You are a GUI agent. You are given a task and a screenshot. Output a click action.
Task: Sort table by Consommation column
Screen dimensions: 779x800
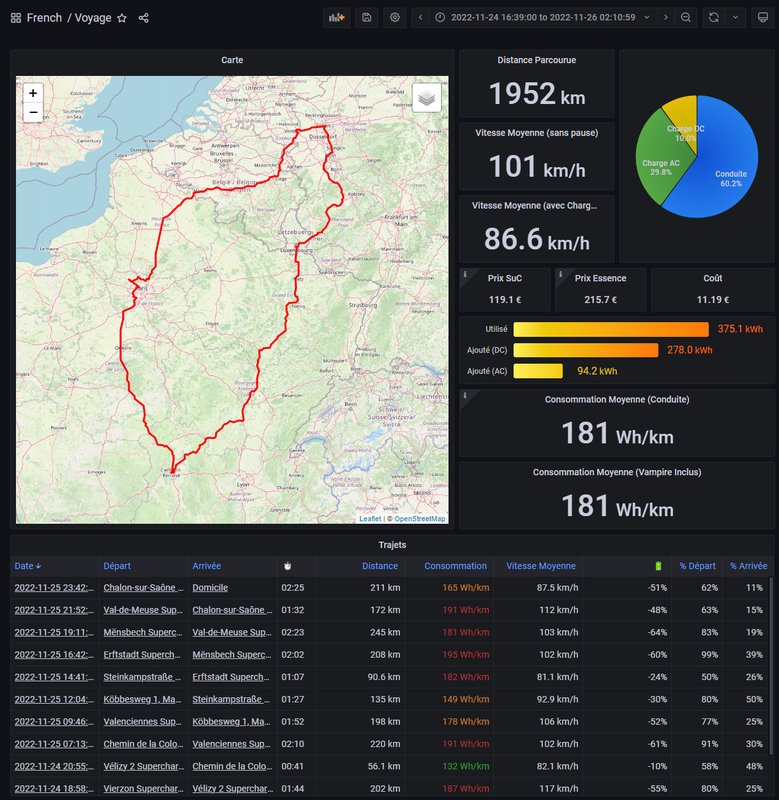[456, 566]
